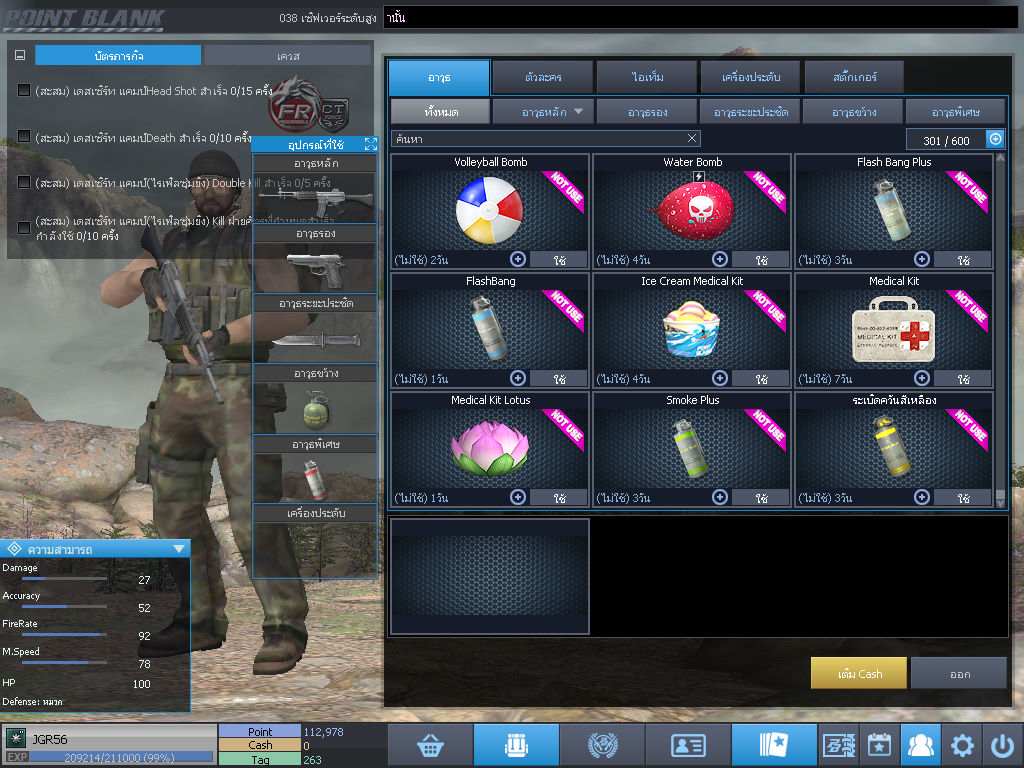Select the melee weapon filter tab
The image size is (1024, 768).
click(750, 112)
